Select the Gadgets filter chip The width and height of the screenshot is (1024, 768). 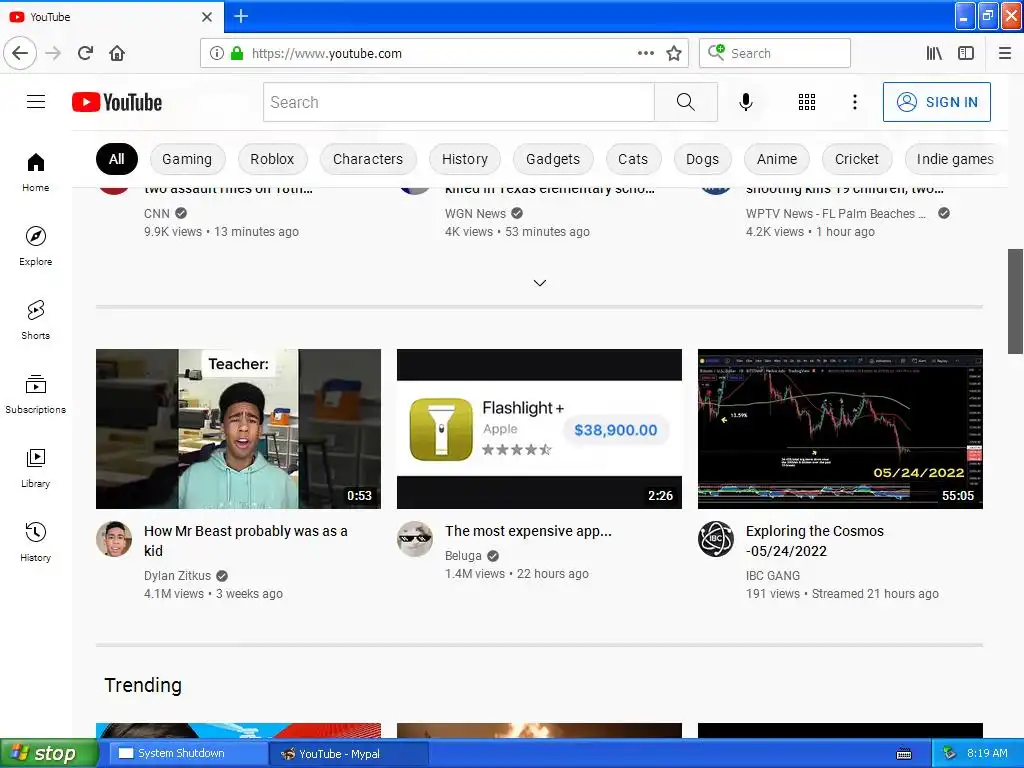[x=552, y=159]
